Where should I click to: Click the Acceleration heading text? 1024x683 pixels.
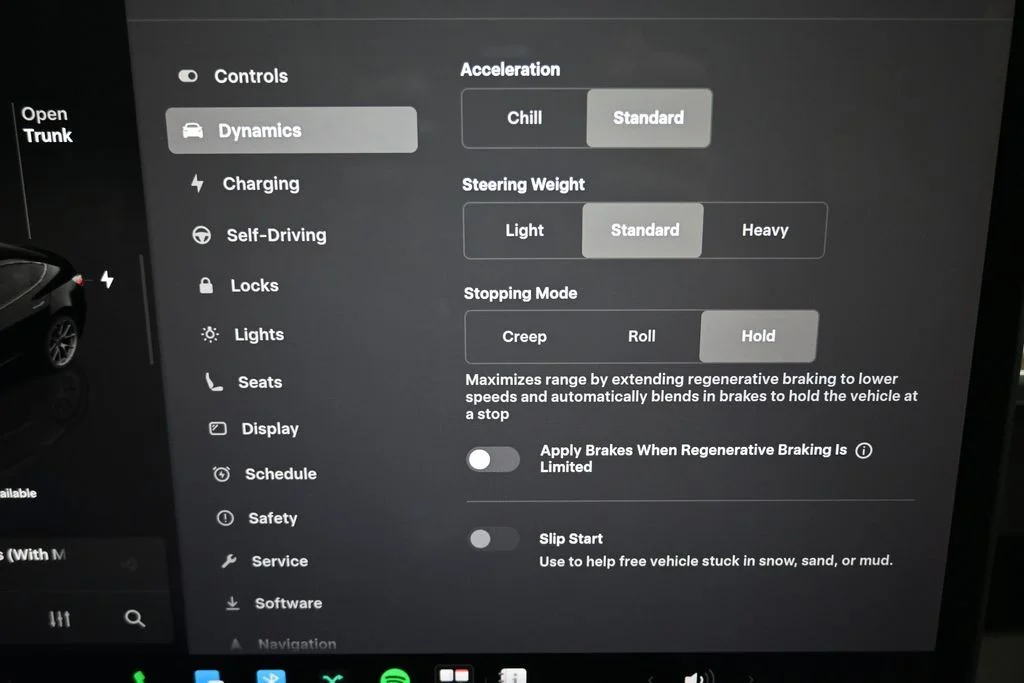(510, 70)
